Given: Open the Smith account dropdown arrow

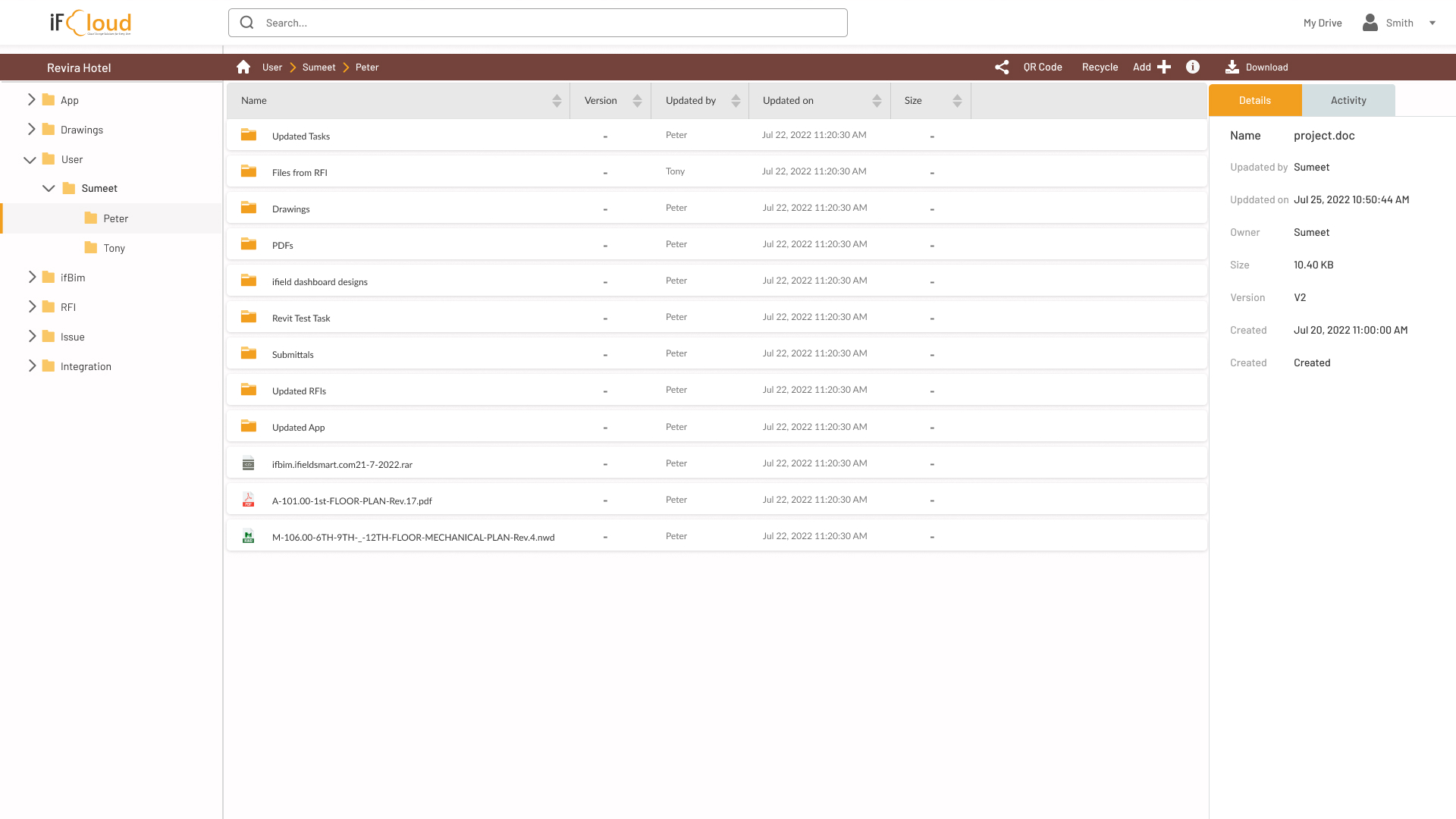Looking at the screenshot, I should click(1433, 23).
